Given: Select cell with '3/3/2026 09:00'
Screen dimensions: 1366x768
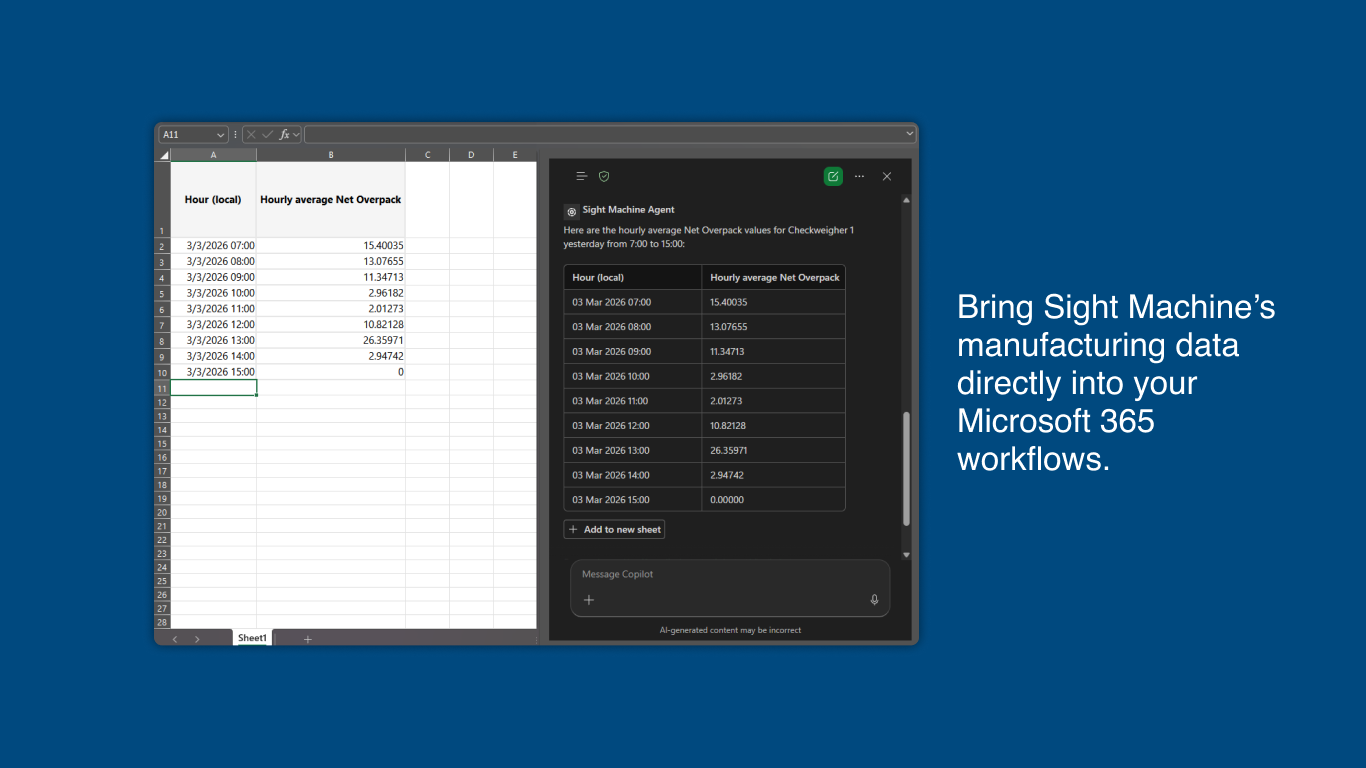Looking at the screenshot, I should 213,277.
